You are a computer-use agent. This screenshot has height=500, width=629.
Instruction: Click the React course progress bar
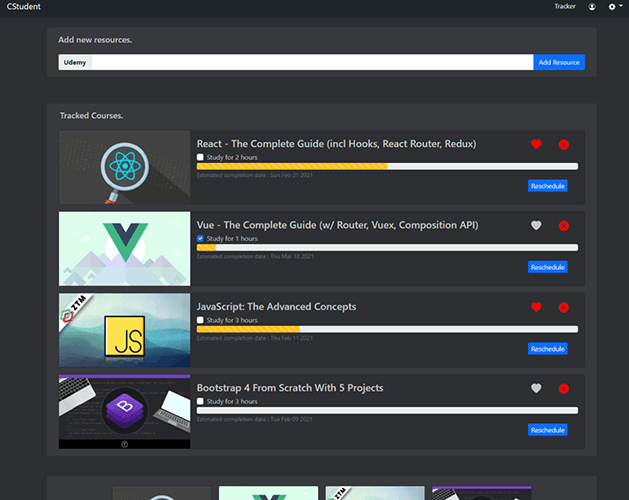(387, 166)
